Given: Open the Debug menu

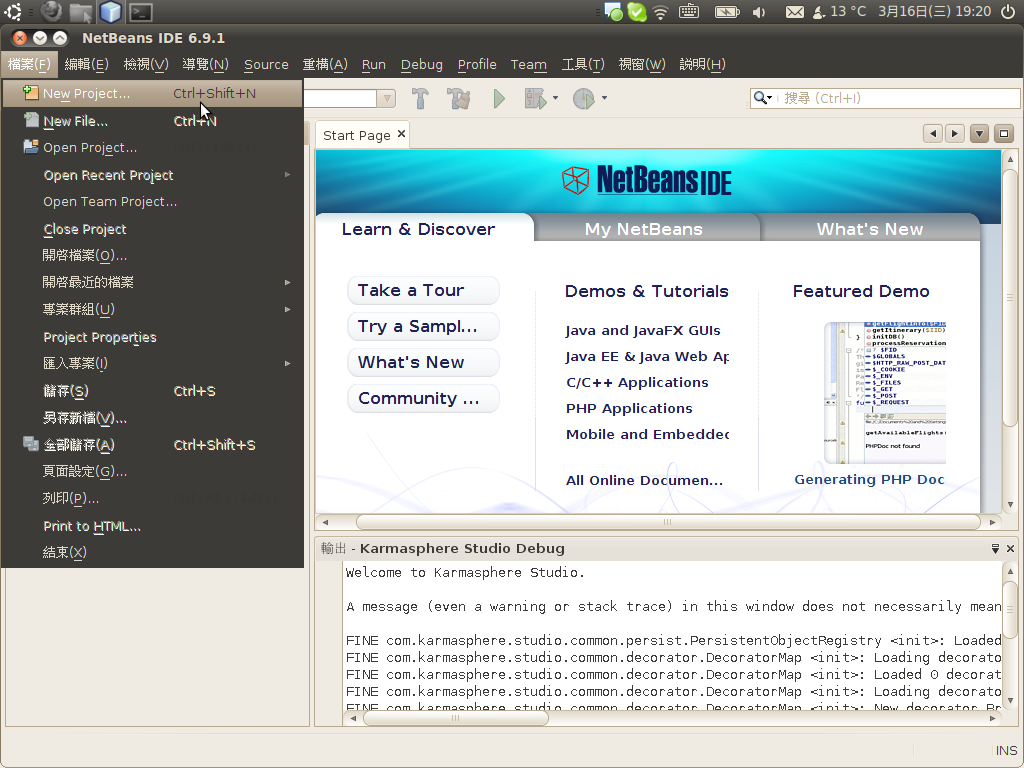Looking at the screenshot, I should coord(422,64).
